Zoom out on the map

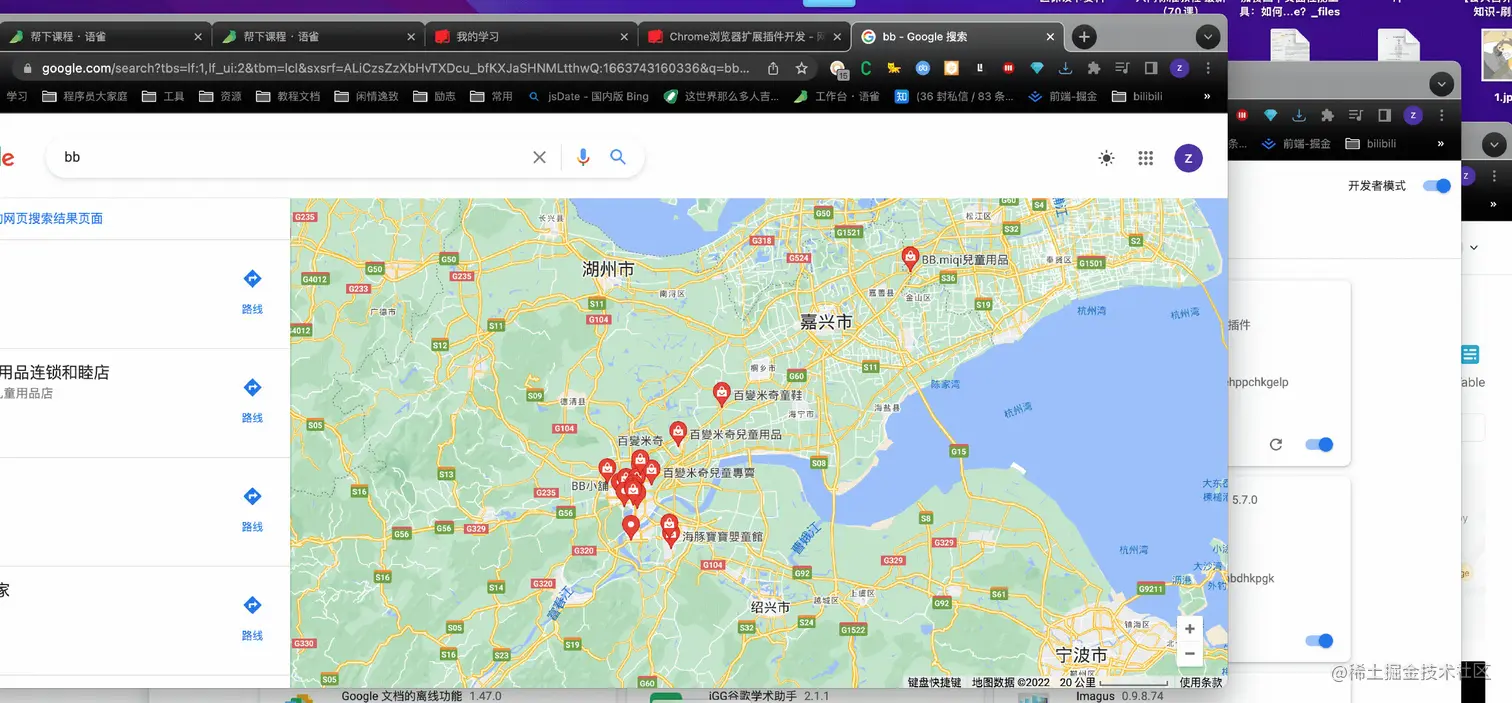pyautogui.click(x=1189, y=654)
